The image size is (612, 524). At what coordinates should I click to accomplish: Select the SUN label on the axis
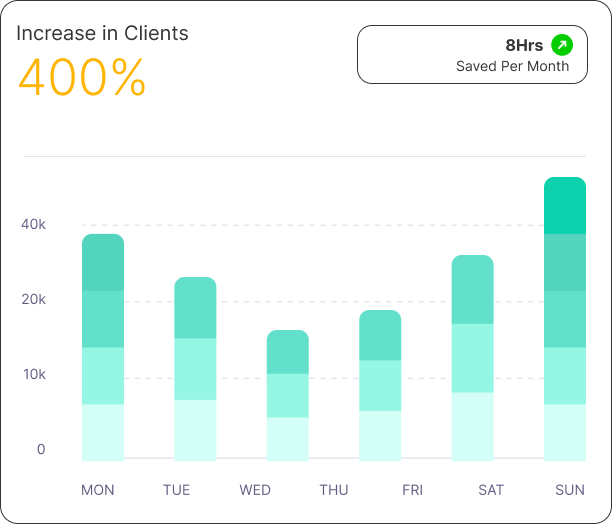[x=570, y=490]
